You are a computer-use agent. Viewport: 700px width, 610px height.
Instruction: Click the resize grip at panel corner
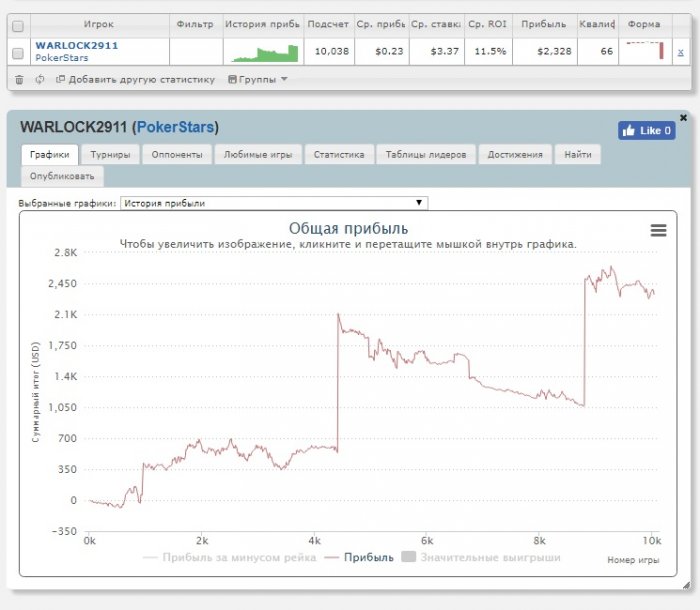pyautogui.click(x=686, y=585)
